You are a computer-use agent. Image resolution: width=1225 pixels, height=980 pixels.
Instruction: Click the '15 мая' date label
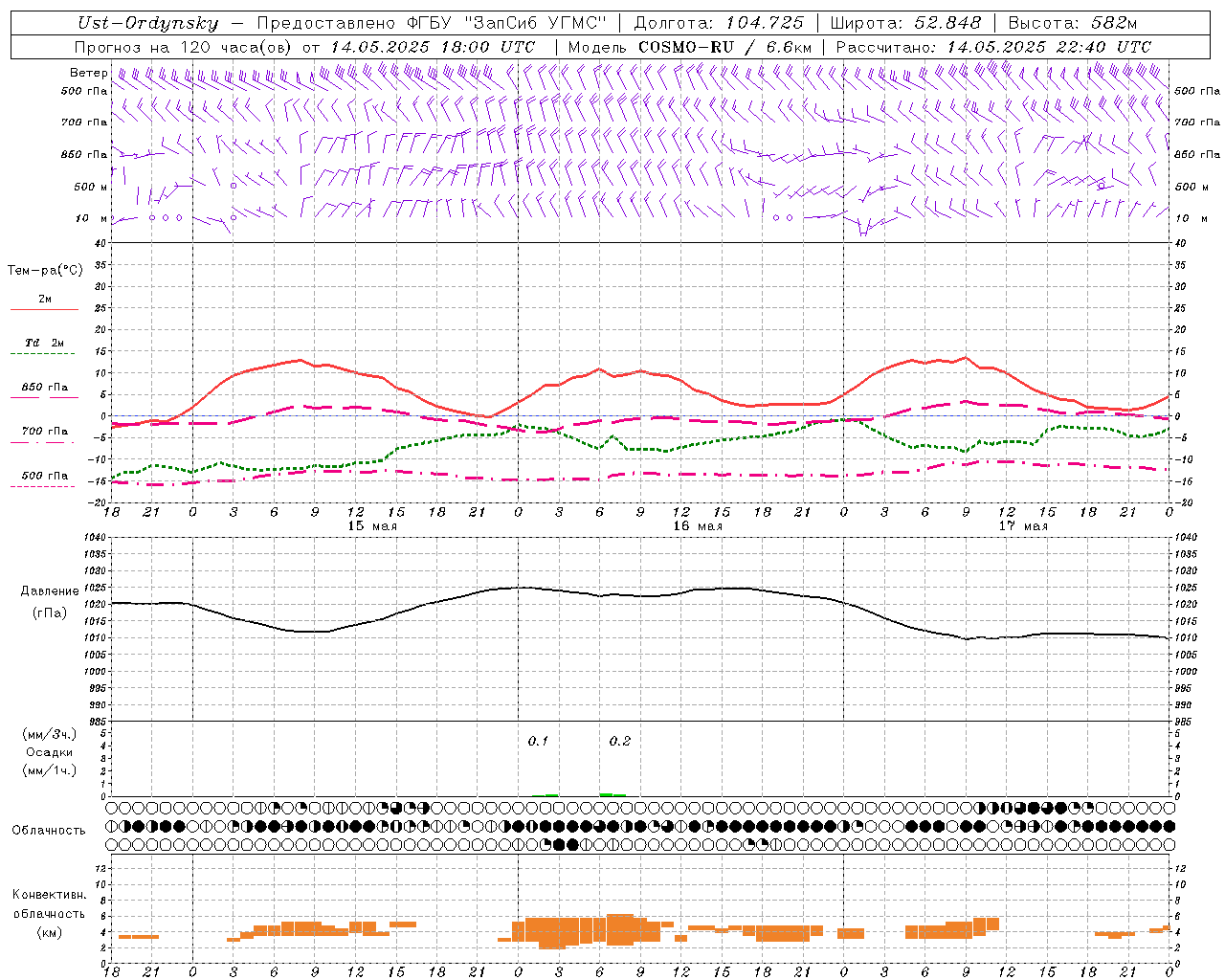click(x=372, y=526)
